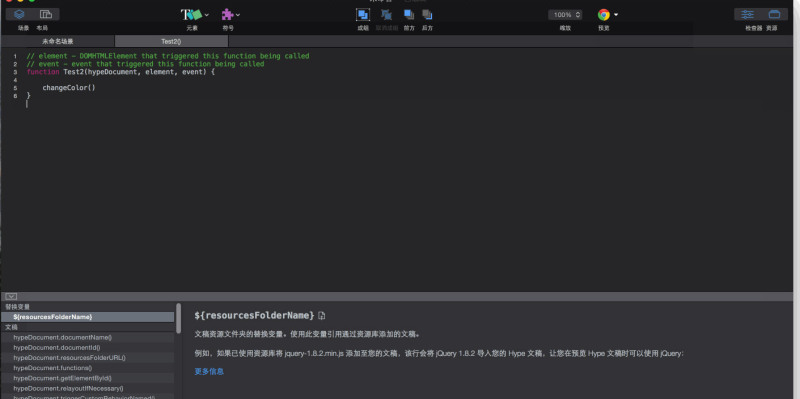Open the Layouts (布局) toolbar icon
Viewport: 800px width, 399px height.
click(x=46, y=14)
